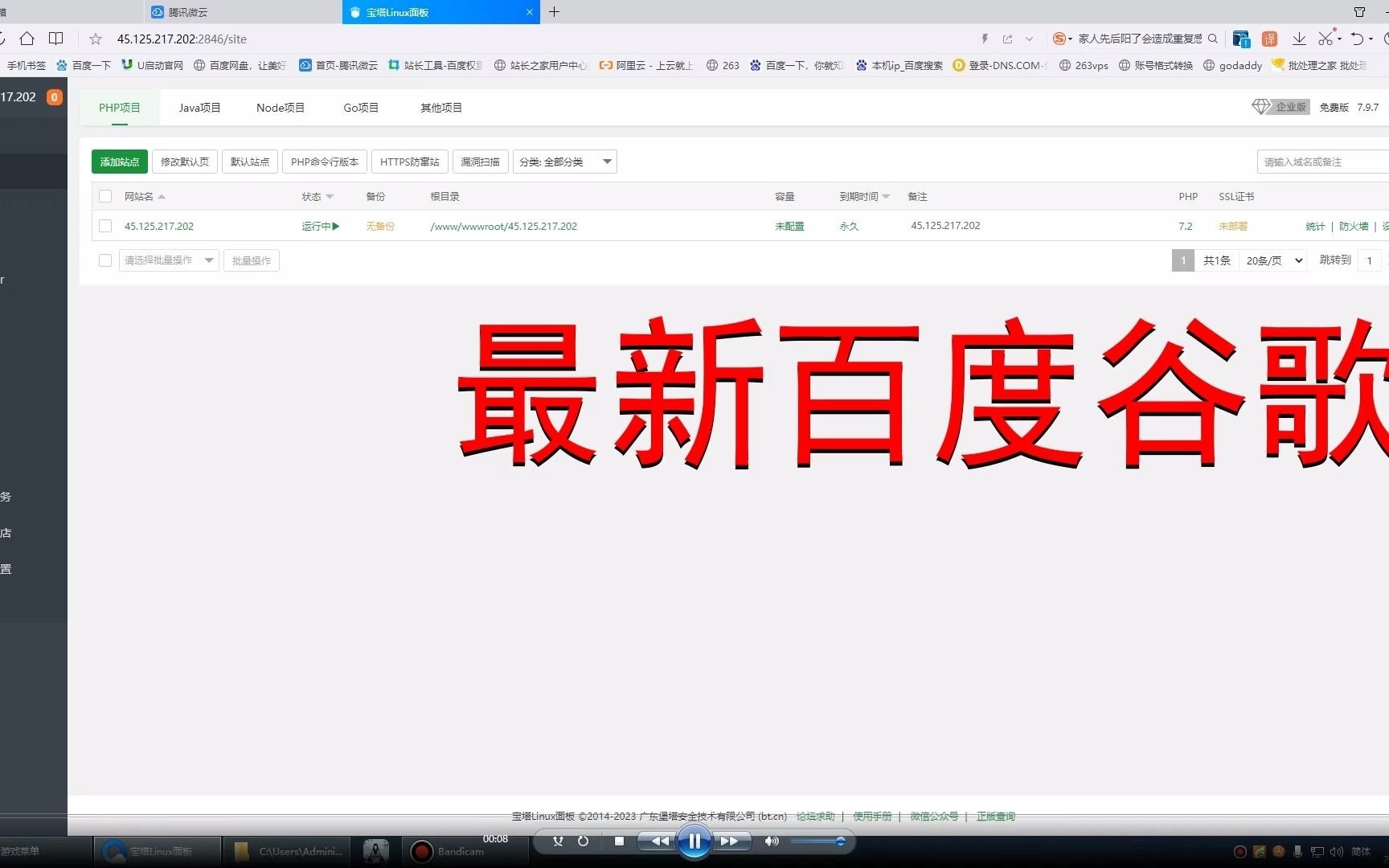Mute the media player volume
The height and width of the screenshot is (868, 1389).
(772, 841)
